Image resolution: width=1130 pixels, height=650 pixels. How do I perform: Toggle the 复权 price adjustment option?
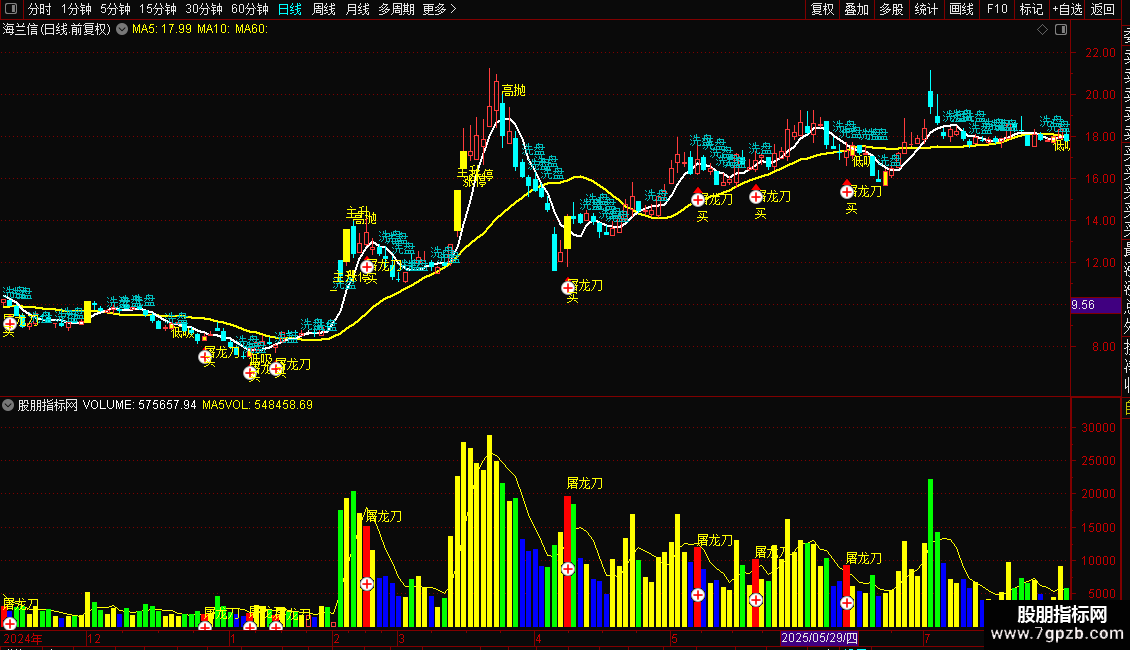[x=822, y=9]
